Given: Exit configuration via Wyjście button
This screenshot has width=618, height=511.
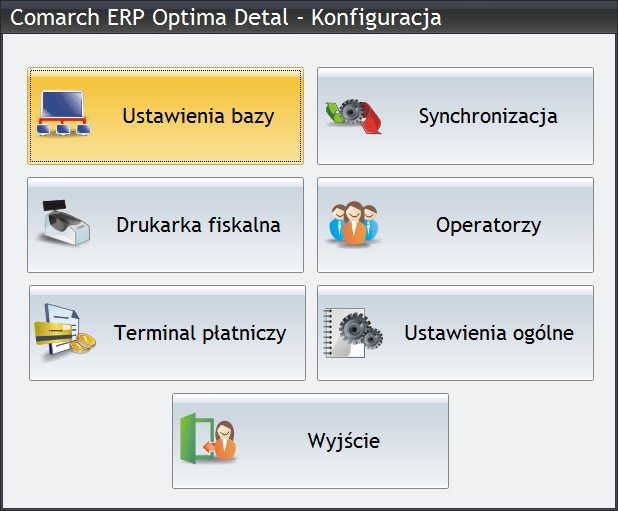Looking at the screenshot, I should pyautogui.click(x=310, y=441).
